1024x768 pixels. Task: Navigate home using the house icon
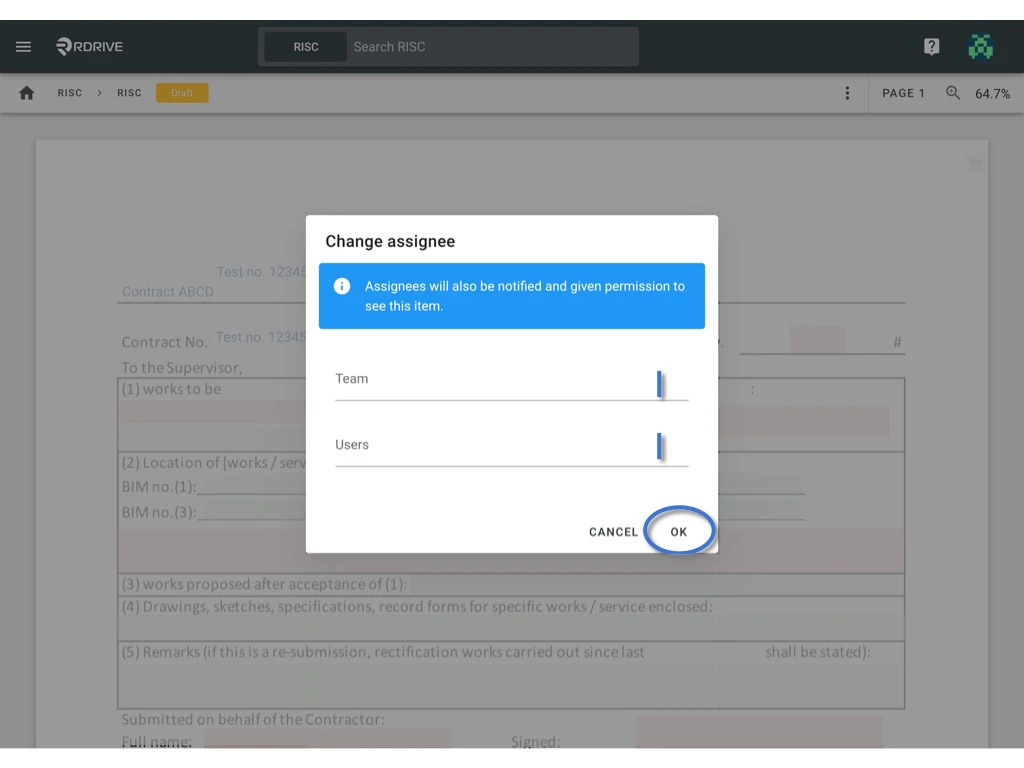click(x=26, y=92)
